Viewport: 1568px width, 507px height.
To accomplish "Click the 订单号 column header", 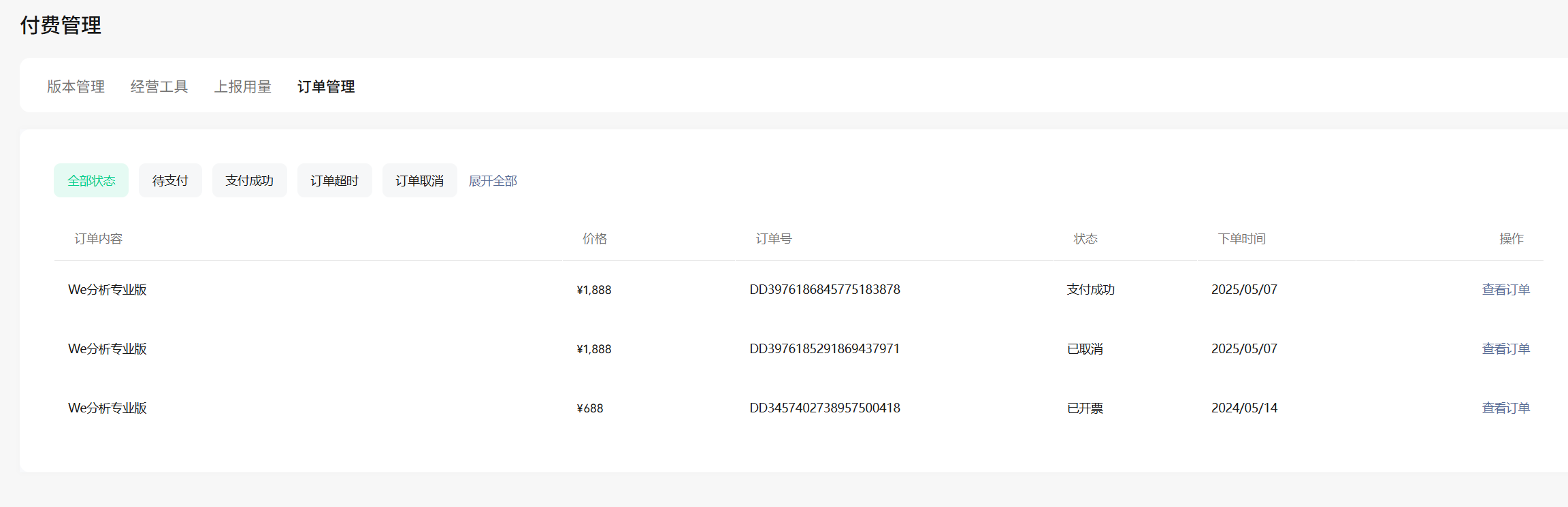I will (774, 238).
